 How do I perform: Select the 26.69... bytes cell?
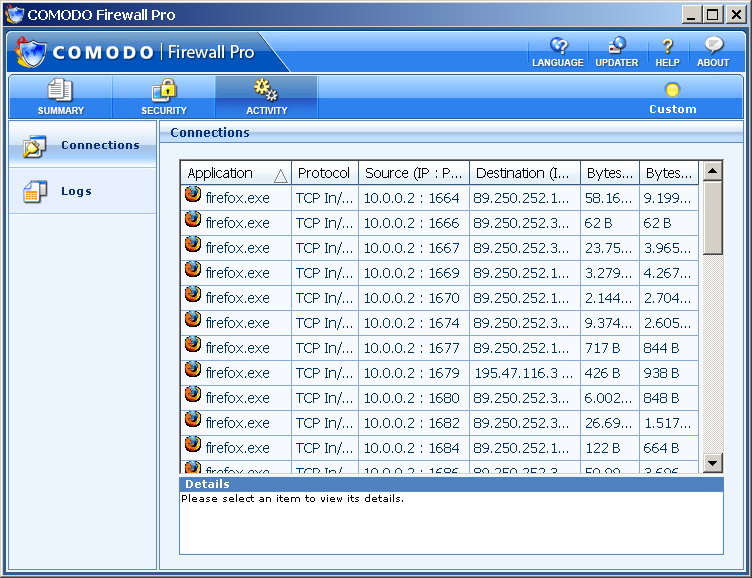click(x=610, y=423)
